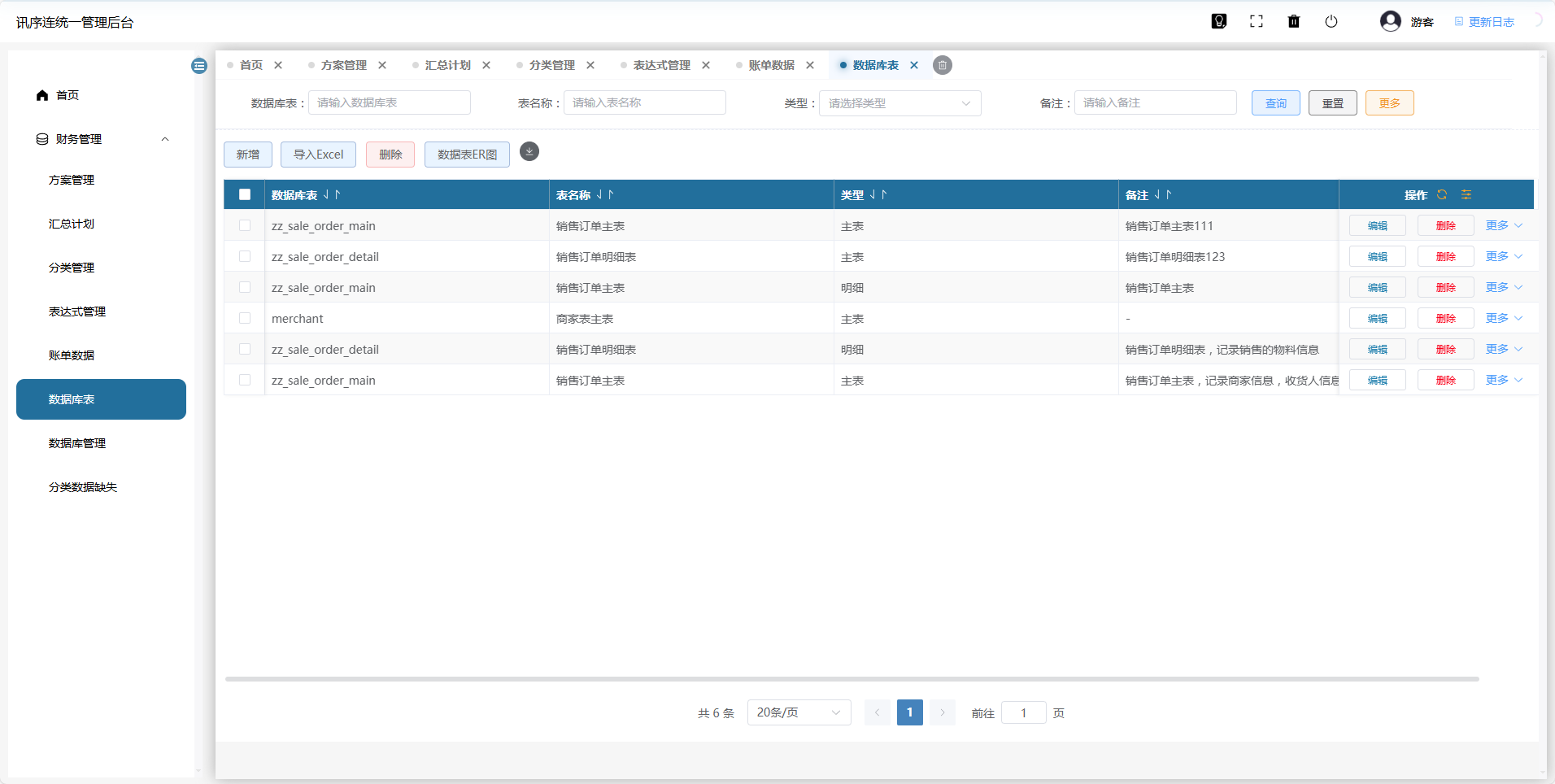Sort by 类型 column arrows

tap(878, 194)
